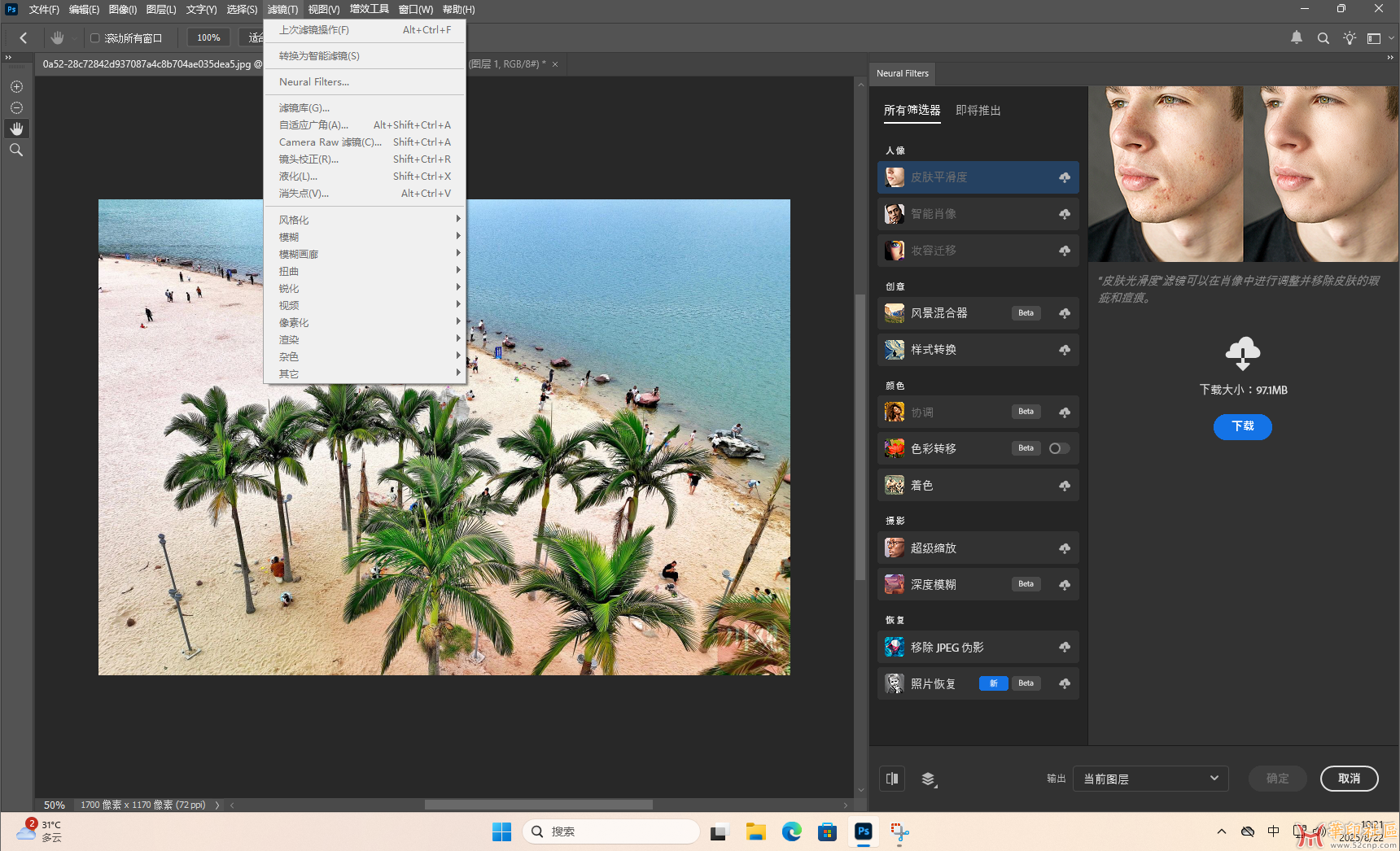The width and height of the screenshot is (1400, 851).
Task: Download Photo Restoration cloud icon
Action: tap(1065, 684)
